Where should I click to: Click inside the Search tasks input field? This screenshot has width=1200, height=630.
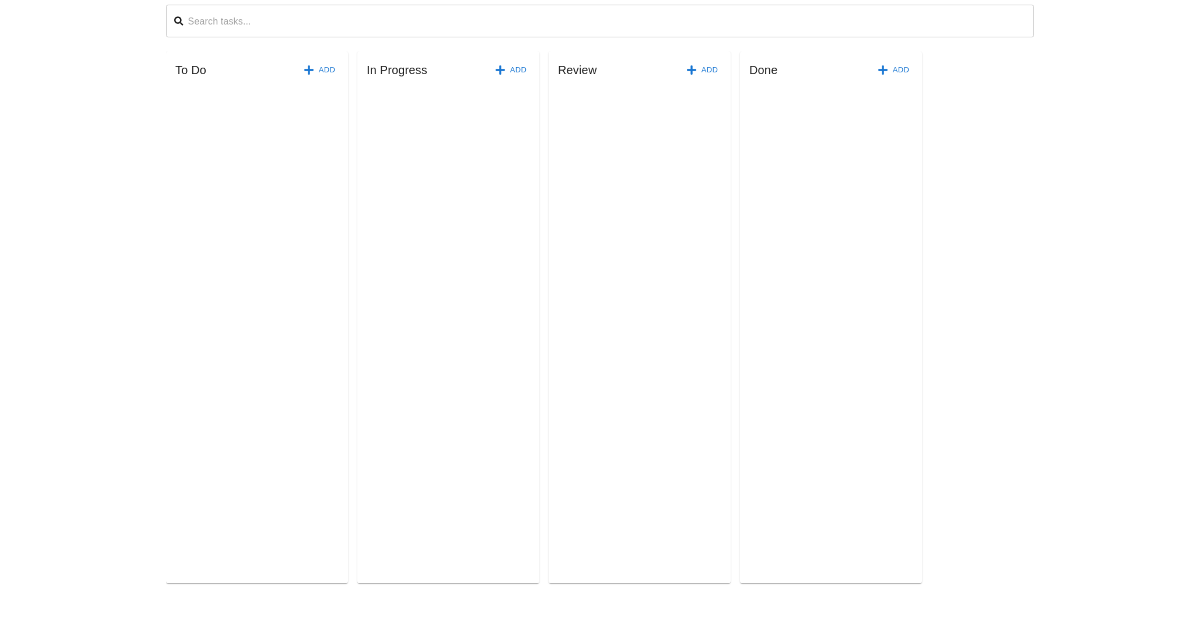click(600, 20)
